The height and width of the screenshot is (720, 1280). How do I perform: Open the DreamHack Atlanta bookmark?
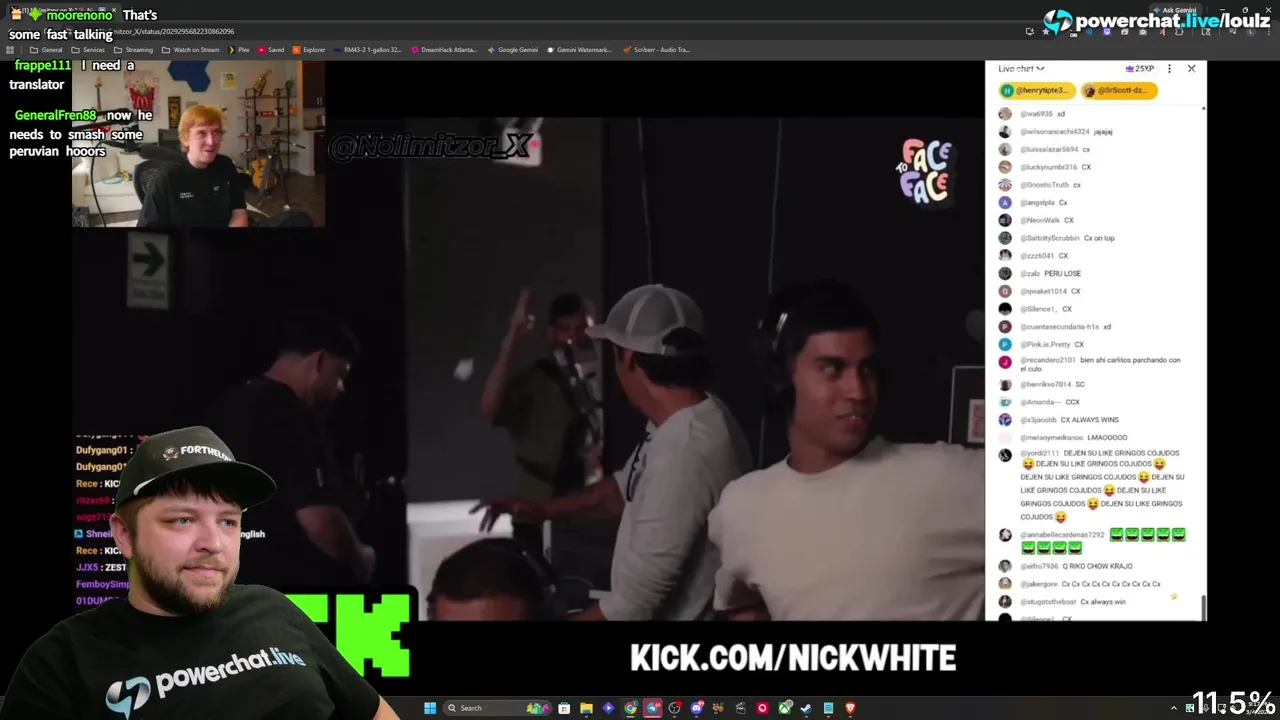444,49
